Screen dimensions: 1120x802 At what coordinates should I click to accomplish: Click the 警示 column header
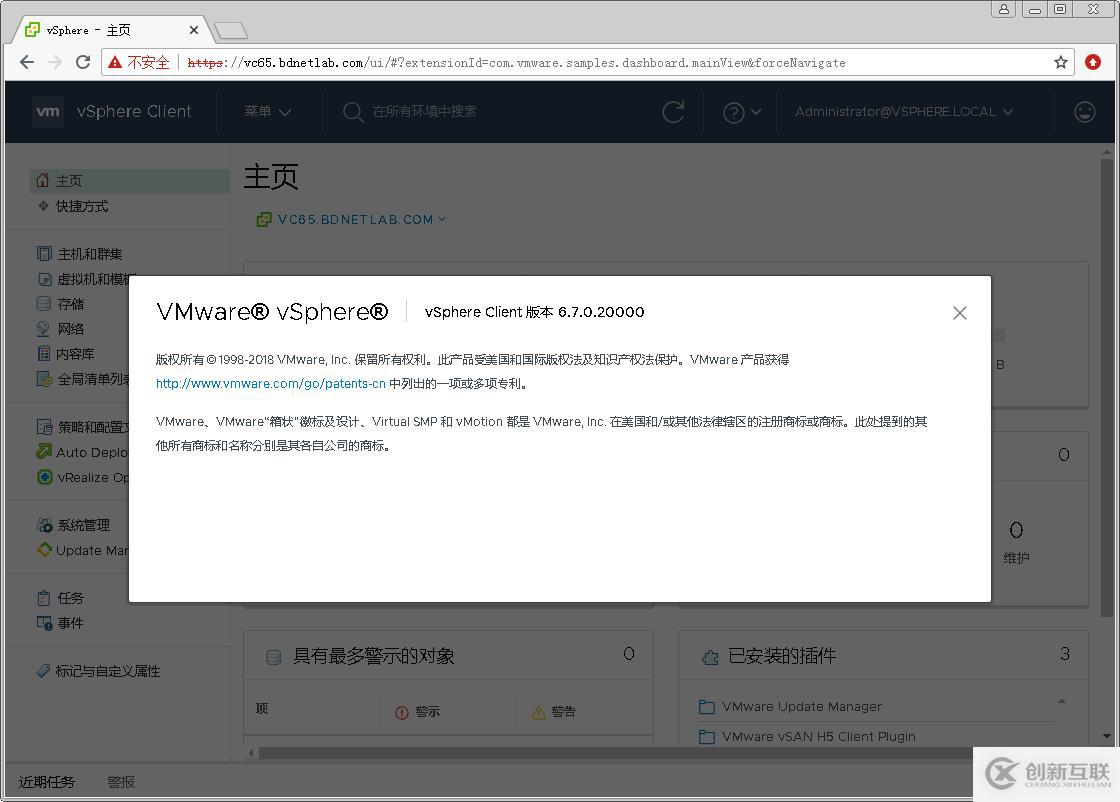coord(428,711)
